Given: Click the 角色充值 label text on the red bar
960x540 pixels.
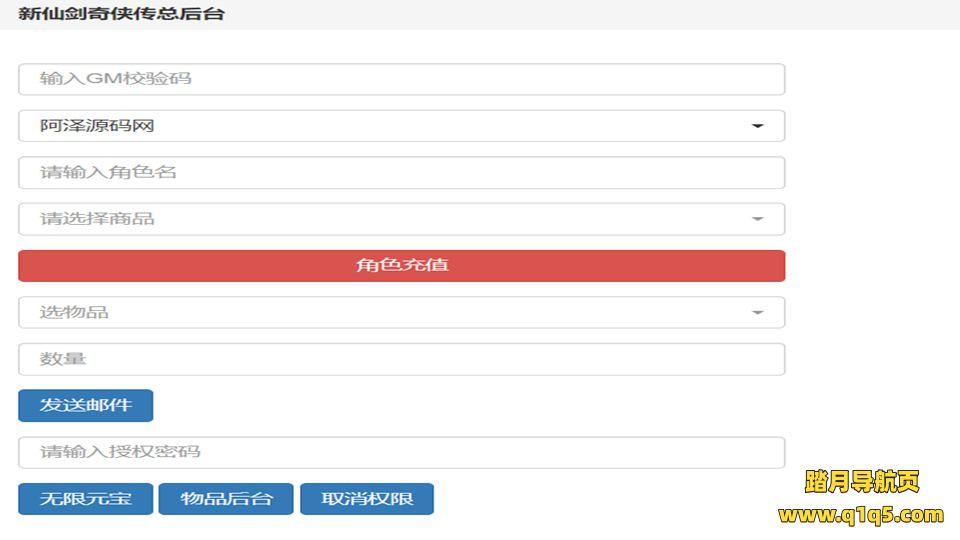Looking at the screenshot, I should coord(401,266).
